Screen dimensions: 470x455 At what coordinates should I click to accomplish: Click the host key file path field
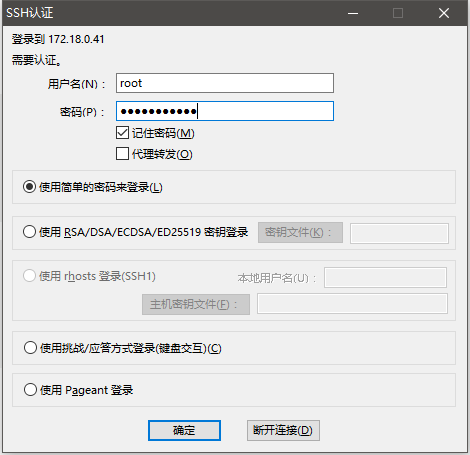pos(352,303)
